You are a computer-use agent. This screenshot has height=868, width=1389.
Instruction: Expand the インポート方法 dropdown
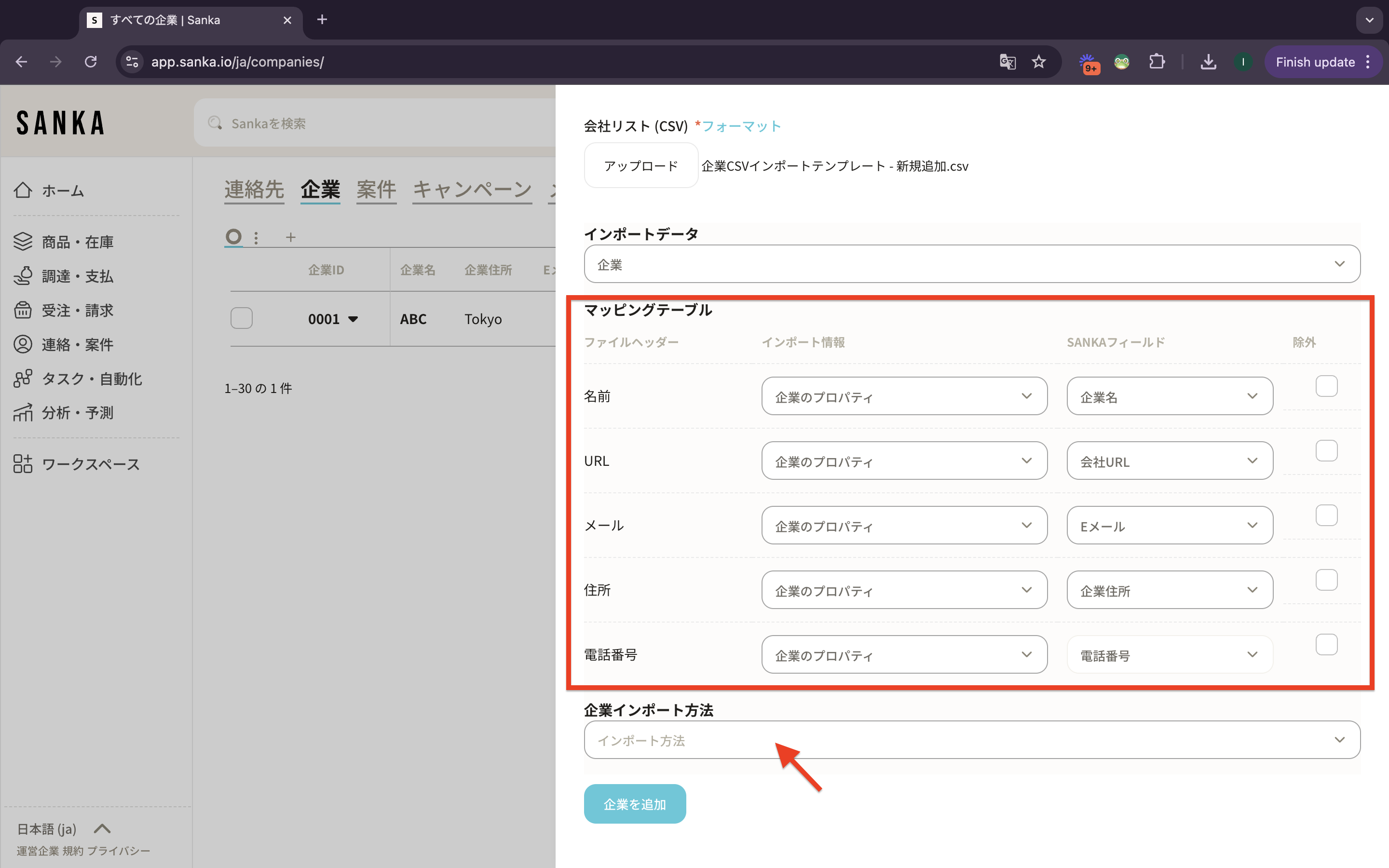point(972,740)
